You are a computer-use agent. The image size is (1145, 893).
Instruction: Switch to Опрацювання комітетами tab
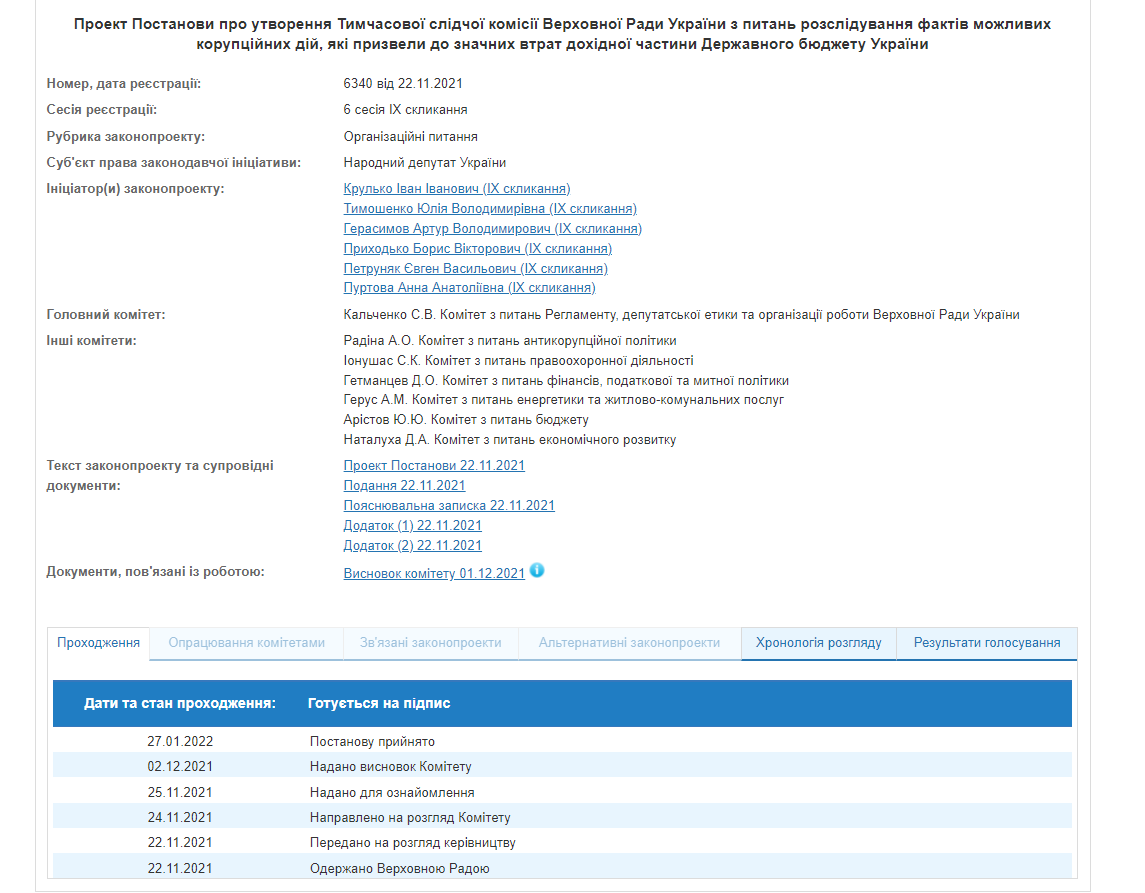pyautogui.click(x=247, y=643)
